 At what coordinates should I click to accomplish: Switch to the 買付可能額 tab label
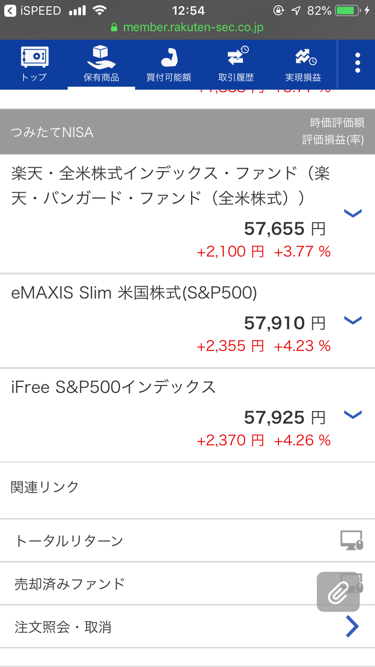tap(169, 78)
